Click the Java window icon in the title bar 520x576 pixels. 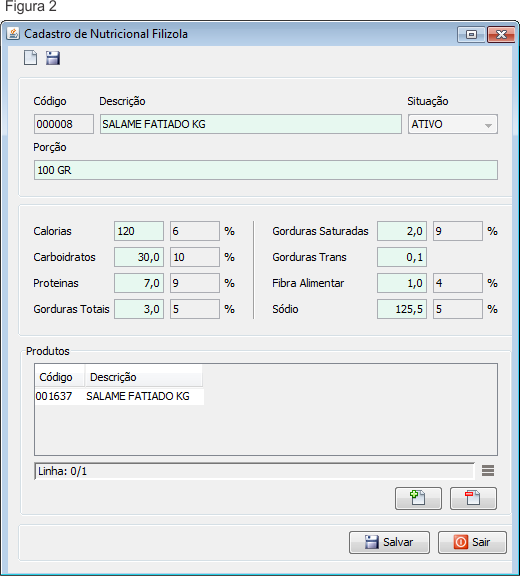pyautogui.click(x=13, y=34)
